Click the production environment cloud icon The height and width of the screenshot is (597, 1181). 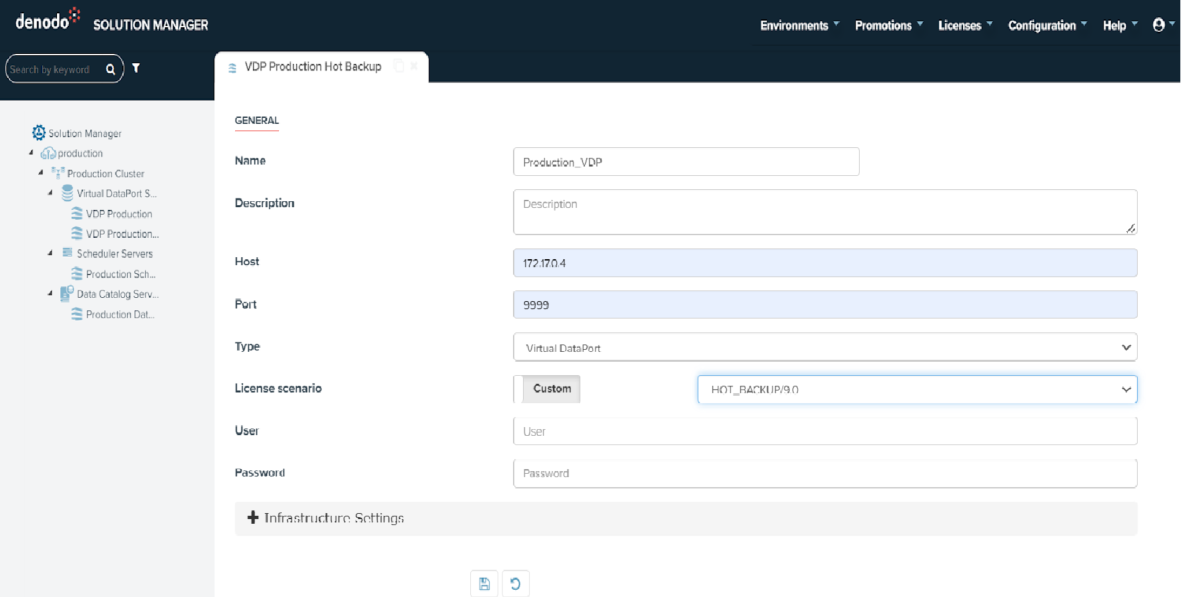(x=47, y=153)
